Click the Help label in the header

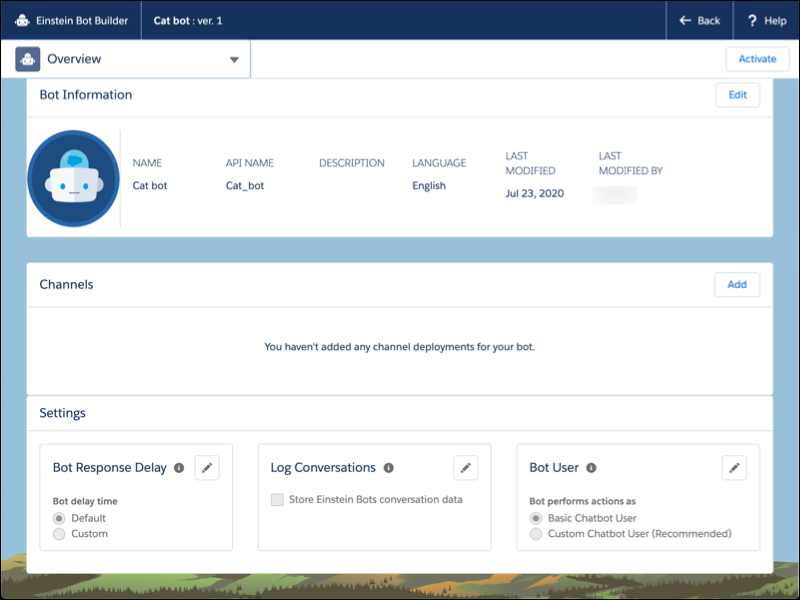775,21
